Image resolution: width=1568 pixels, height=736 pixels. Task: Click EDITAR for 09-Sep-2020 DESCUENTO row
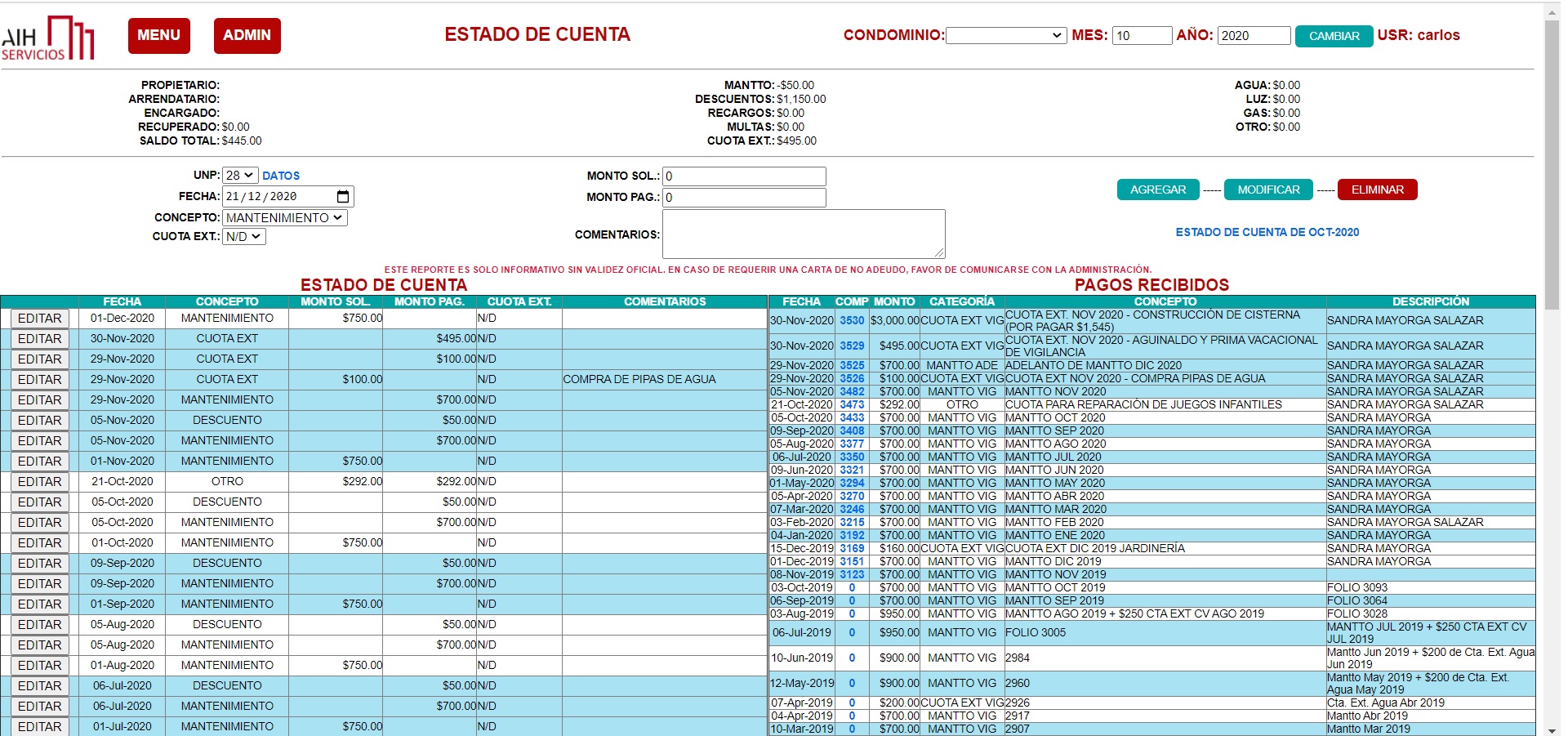[40, 564]
